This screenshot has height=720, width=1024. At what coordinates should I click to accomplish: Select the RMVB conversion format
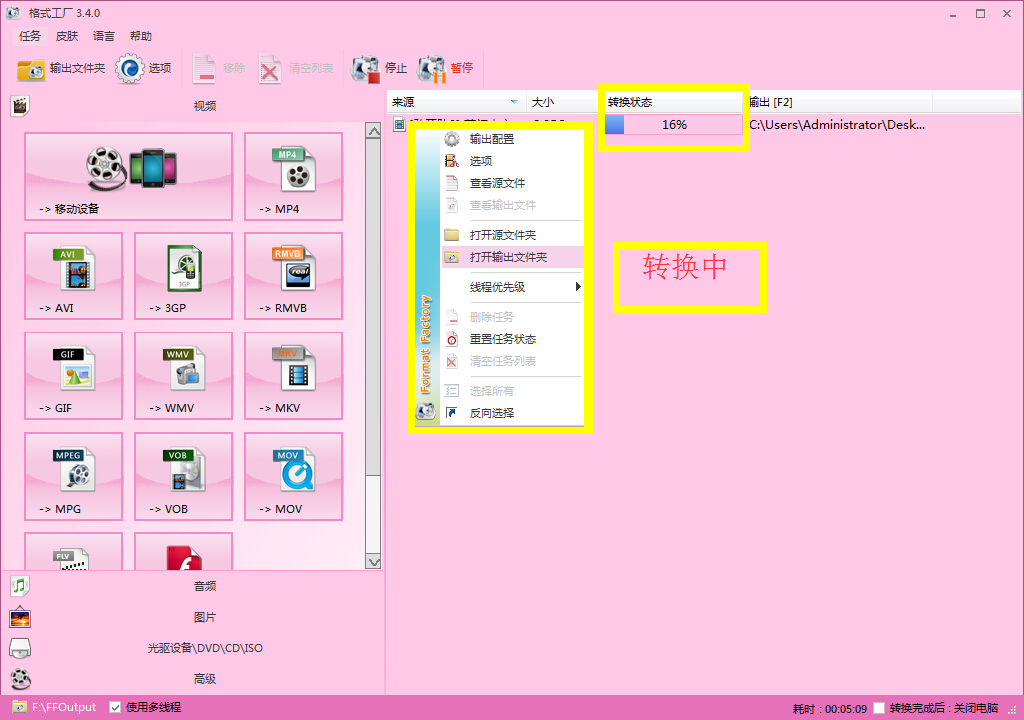293,276
